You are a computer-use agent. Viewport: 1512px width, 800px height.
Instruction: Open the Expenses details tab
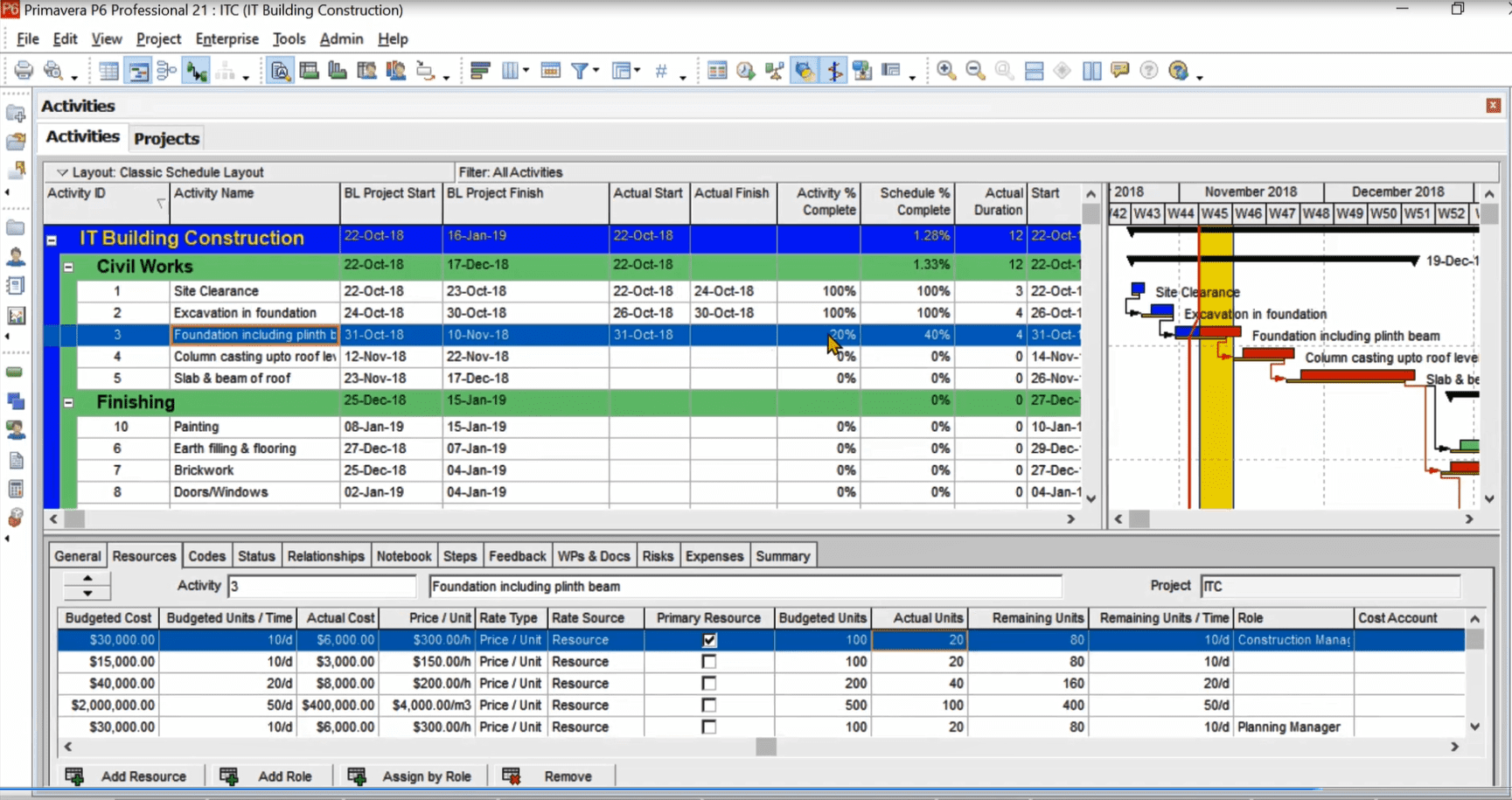(714, 556)
